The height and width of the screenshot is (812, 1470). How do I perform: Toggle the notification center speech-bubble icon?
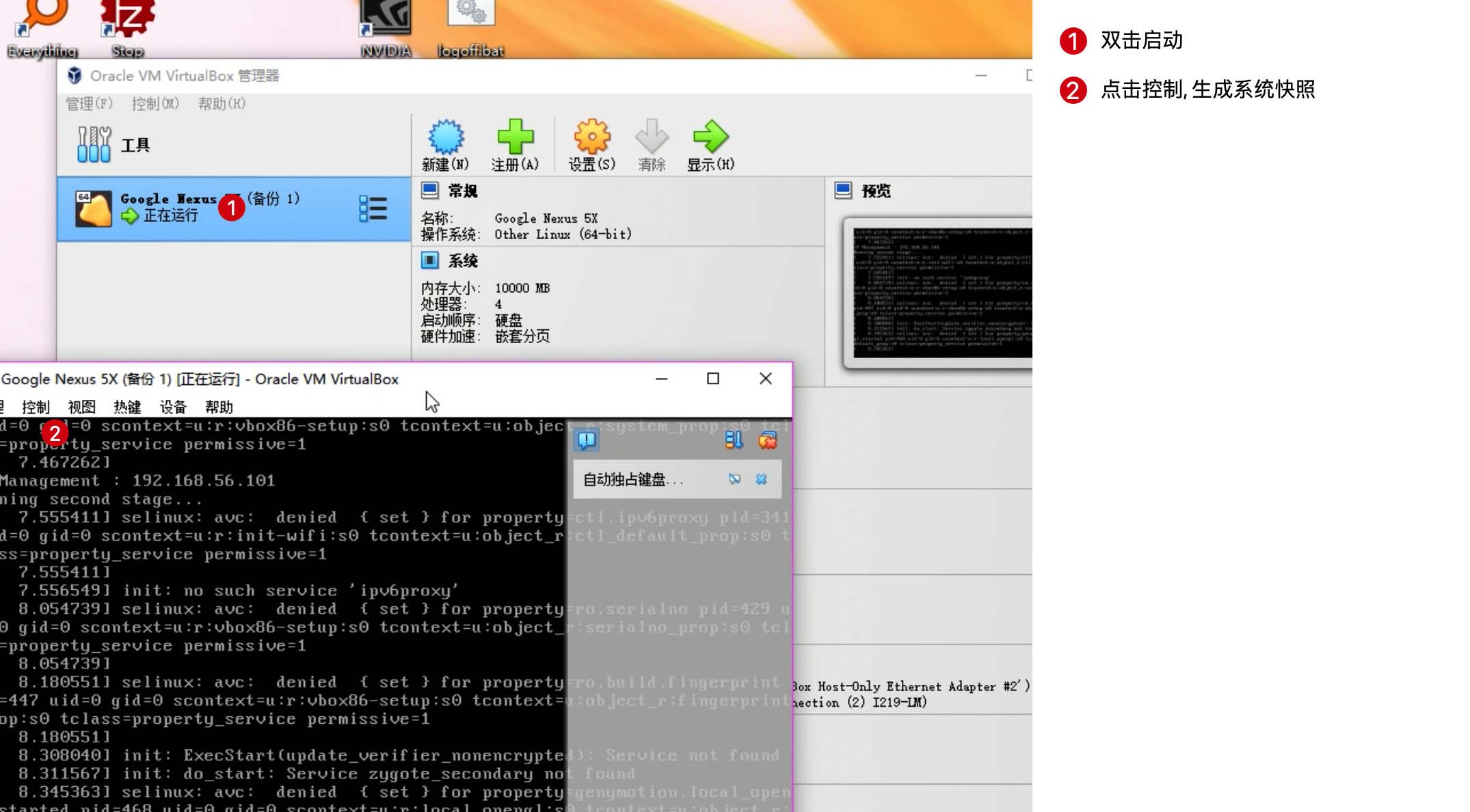[x=587, y=440]
